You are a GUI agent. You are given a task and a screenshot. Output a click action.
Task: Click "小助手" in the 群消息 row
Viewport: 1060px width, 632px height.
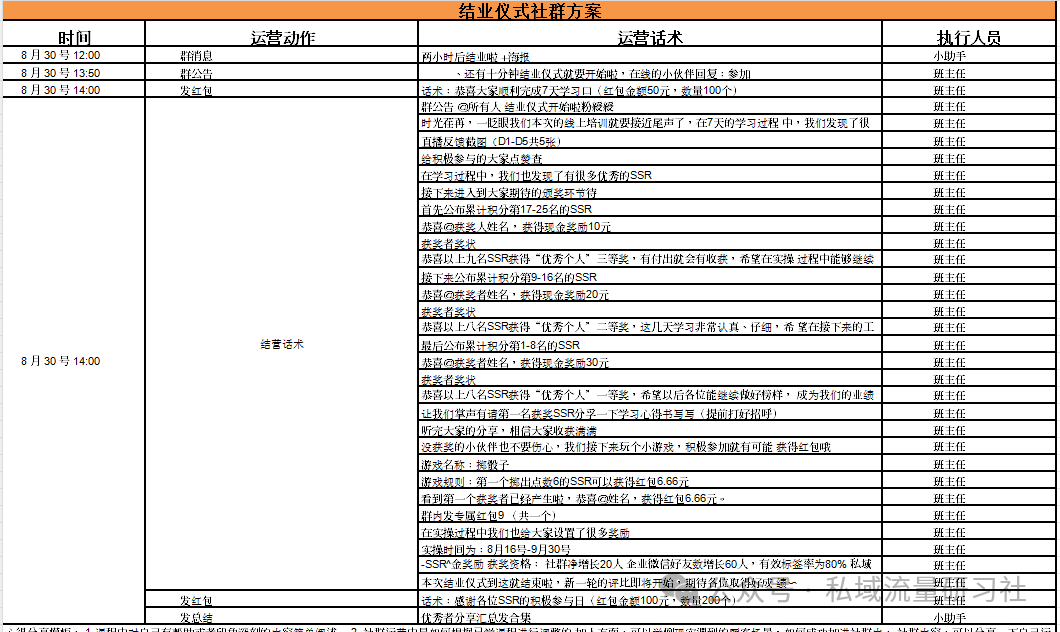949,56
